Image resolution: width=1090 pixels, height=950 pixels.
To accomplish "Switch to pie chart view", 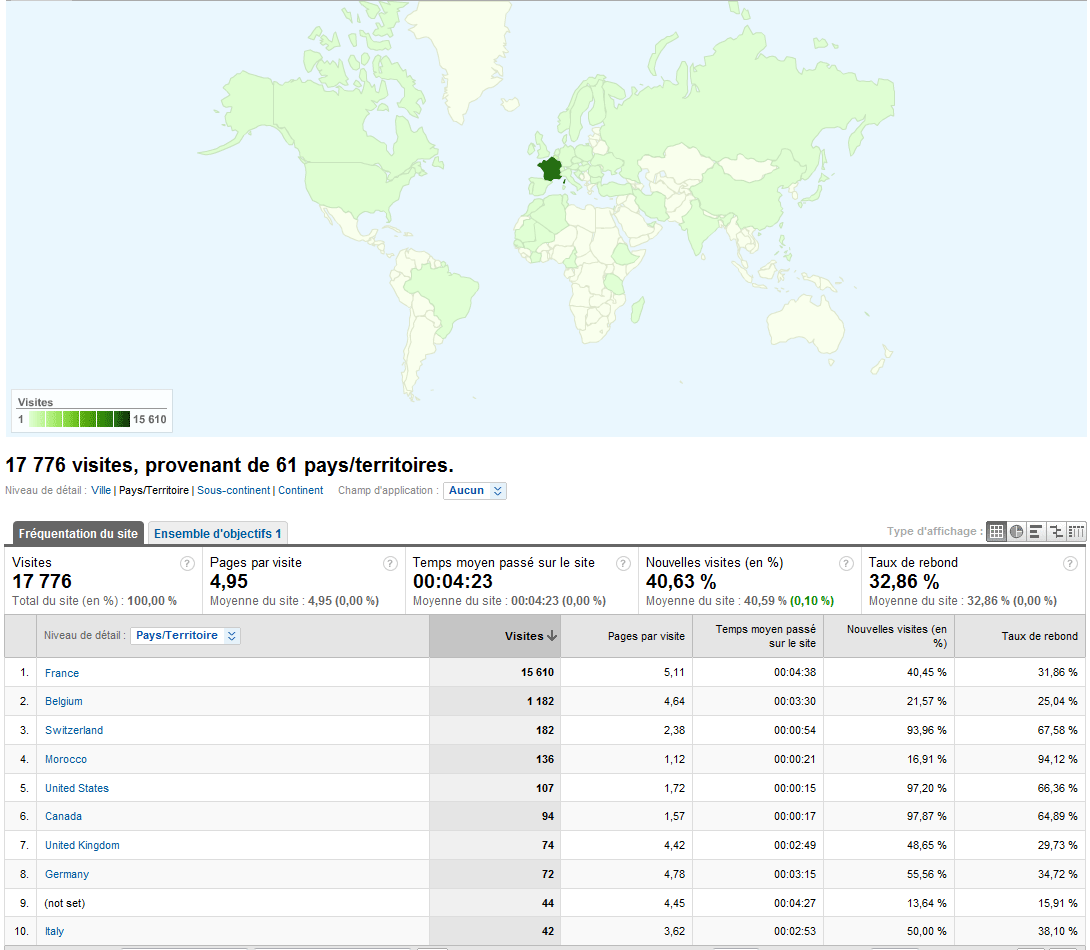I will tap(1016, 532).
